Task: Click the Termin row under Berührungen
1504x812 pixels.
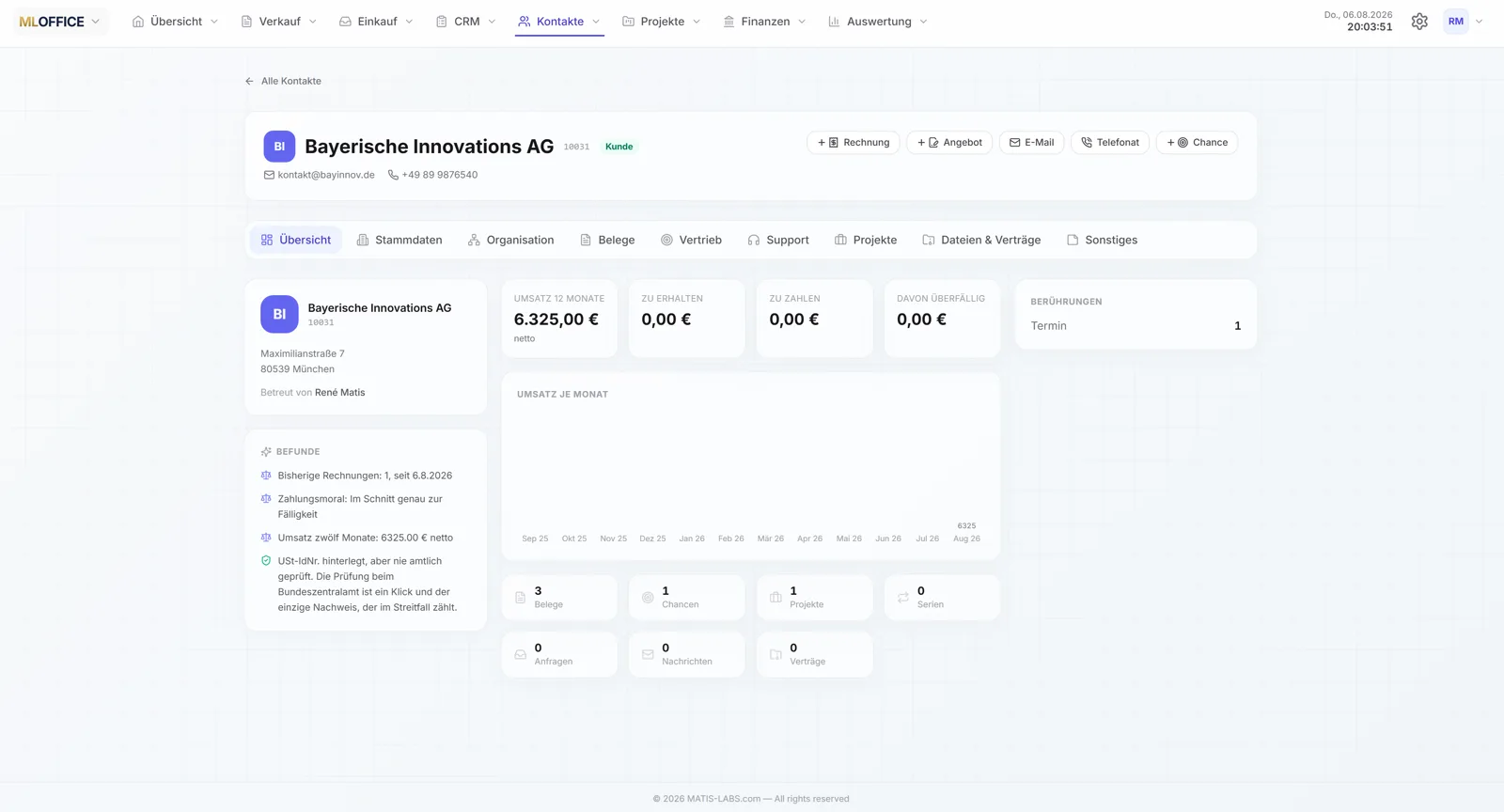Action: pos(1136,326)
